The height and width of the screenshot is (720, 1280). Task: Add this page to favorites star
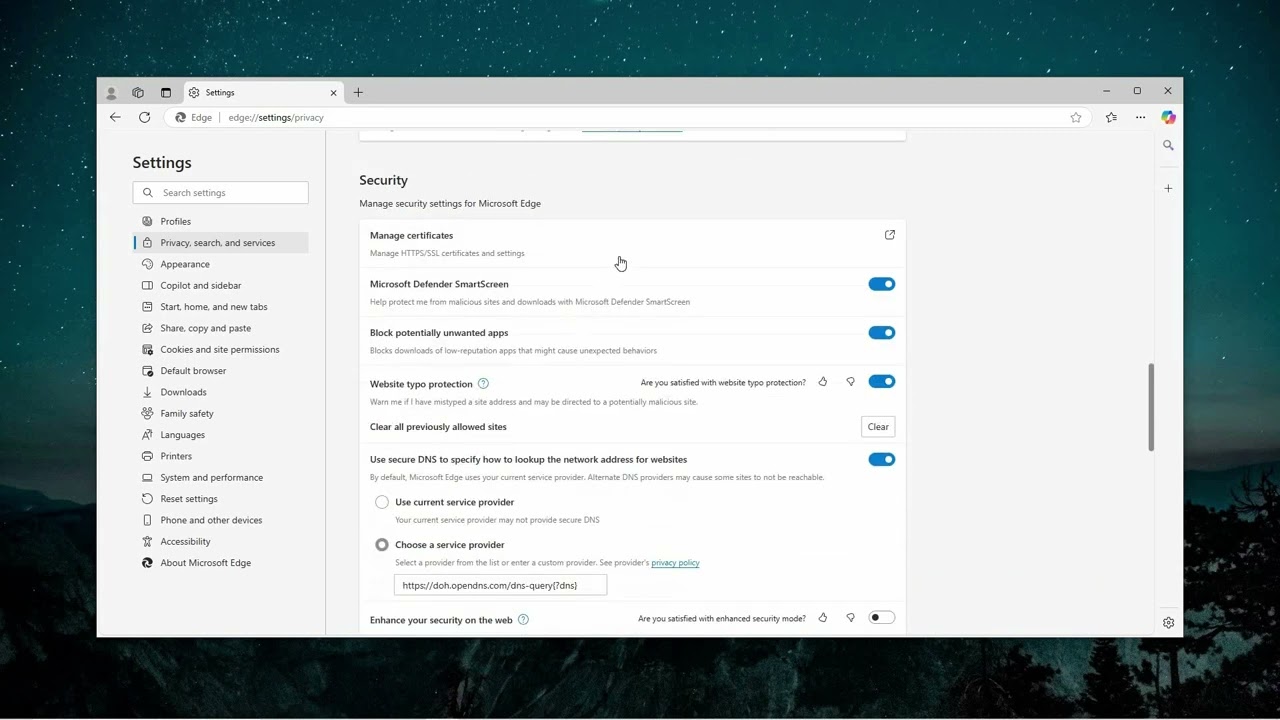pos(1076,117)
